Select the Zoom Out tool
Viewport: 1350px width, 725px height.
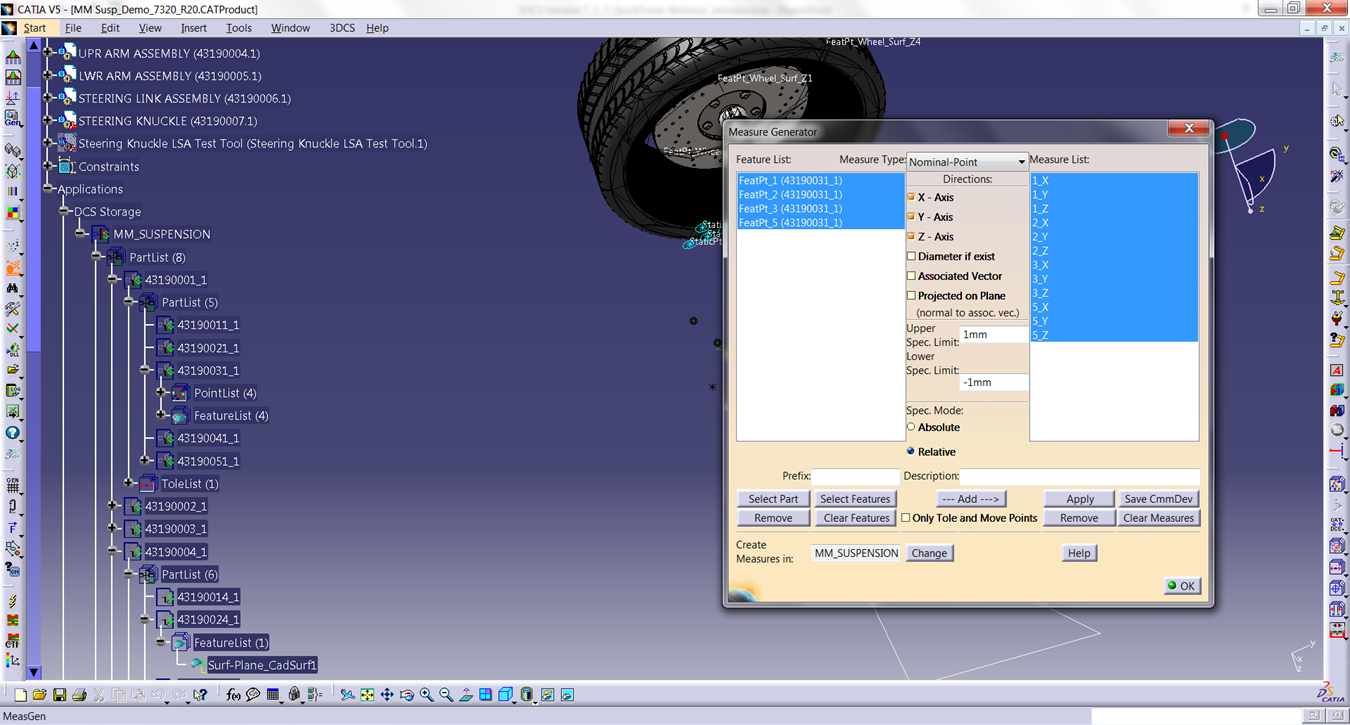click(445, 694)
